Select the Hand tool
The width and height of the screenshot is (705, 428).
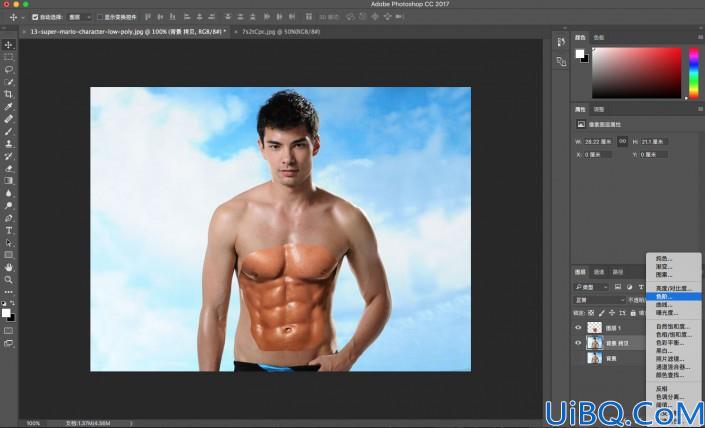[x=8, y=268]
